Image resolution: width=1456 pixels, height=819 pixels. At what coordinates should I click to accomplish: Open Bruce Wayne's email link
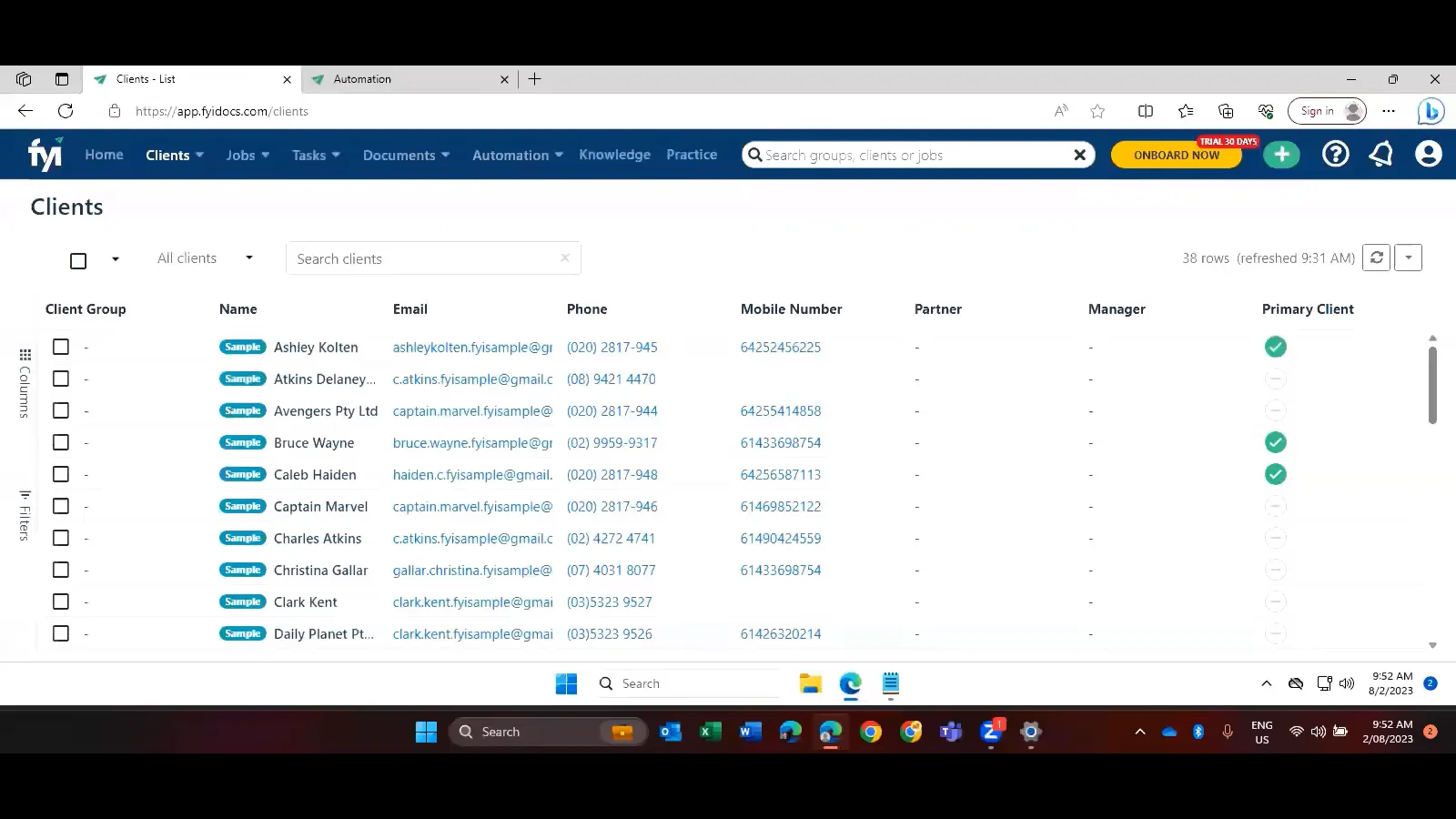pyautogui.click(x=471, y=442)
